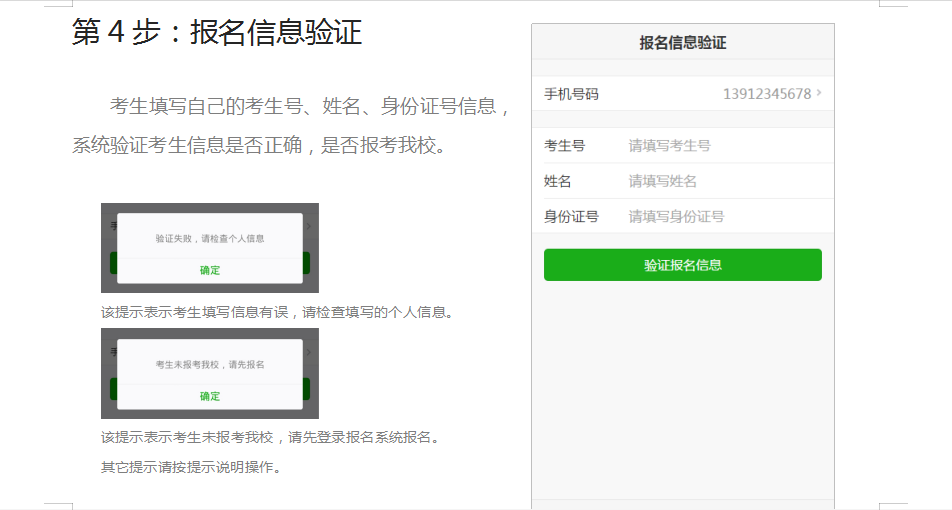This screenshot has width=952, height=510.
Task: Click the 考生号 field label
Action: tap(564, 145)
